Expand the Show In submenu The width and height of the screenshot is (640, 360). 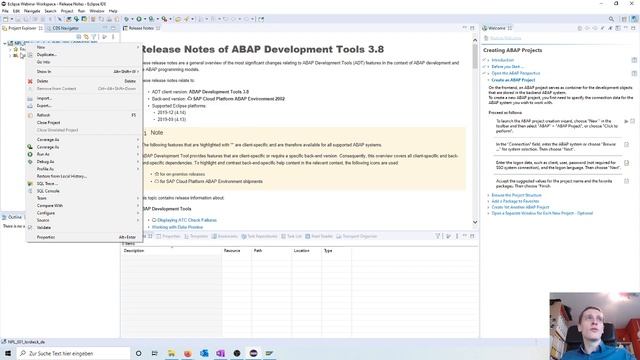84,71
